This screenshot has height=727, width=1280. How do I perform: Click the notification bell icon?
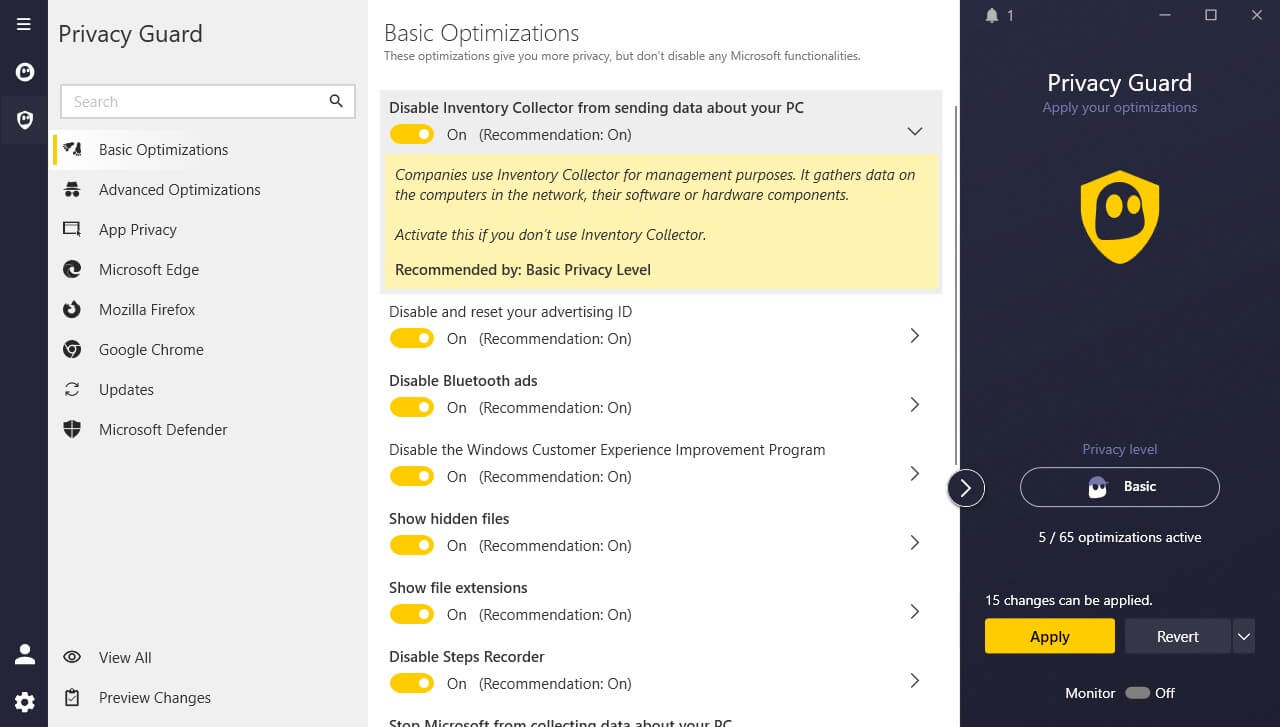pos(992,16)
